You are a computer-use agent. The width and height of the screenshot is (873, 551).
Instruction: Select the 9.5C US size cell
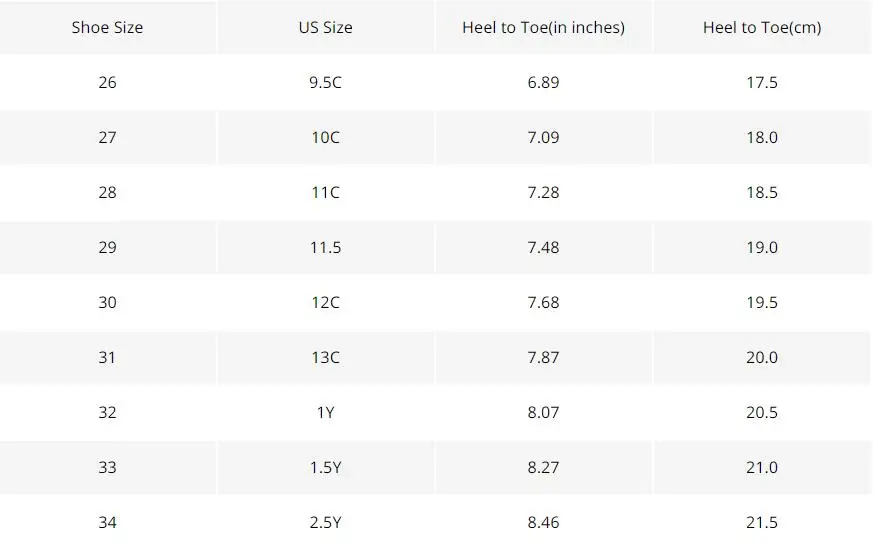(x=326, y=82)
